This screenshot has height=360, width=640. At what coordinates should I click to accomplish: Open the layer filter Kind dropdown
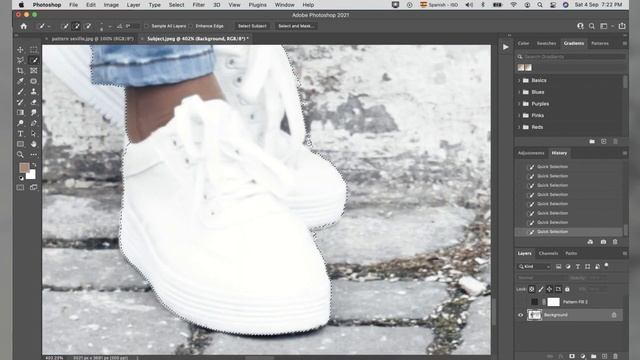[x=534, y=267]
